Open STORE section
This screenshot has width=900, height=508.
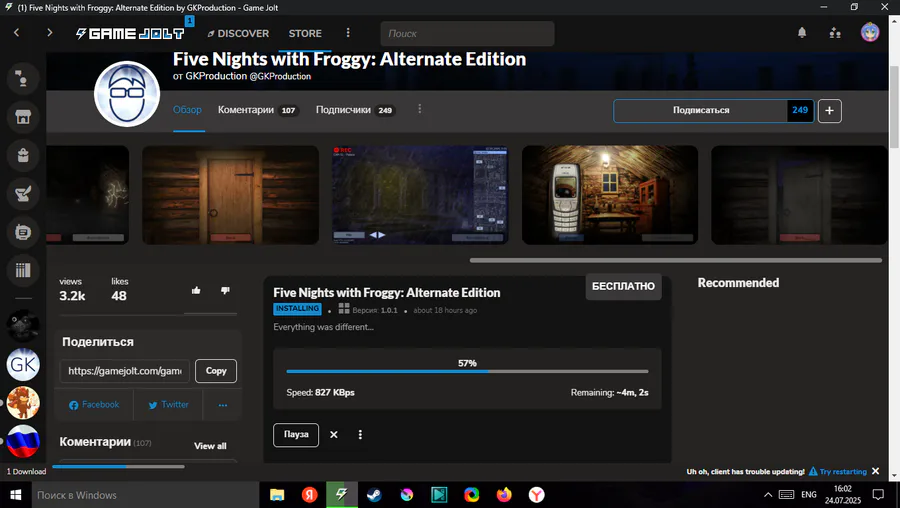305,33
